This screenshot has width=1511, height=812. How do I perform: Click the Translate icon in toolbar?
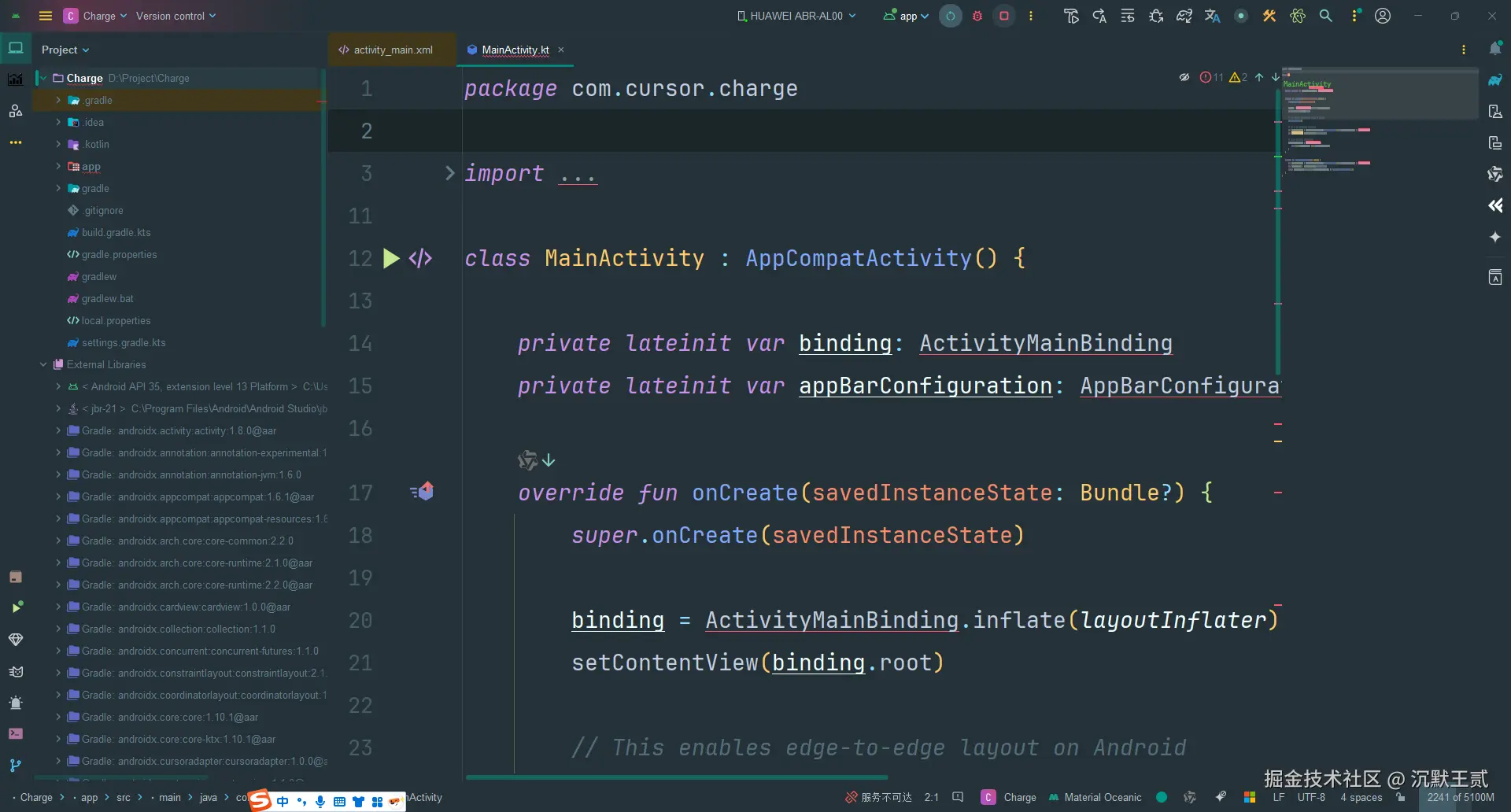1213,16
